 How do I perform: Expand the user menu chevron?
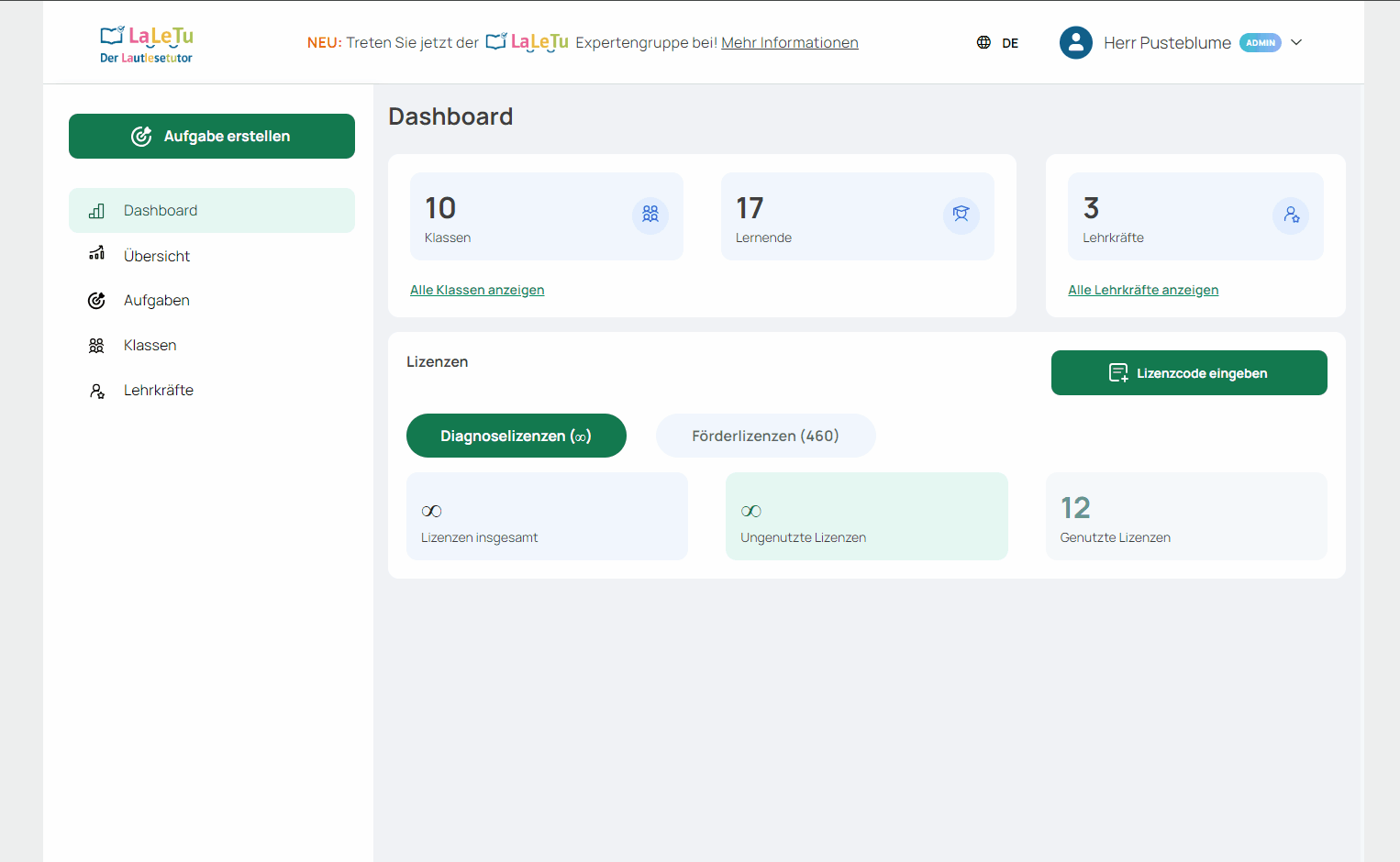(x=1296, y=42)
